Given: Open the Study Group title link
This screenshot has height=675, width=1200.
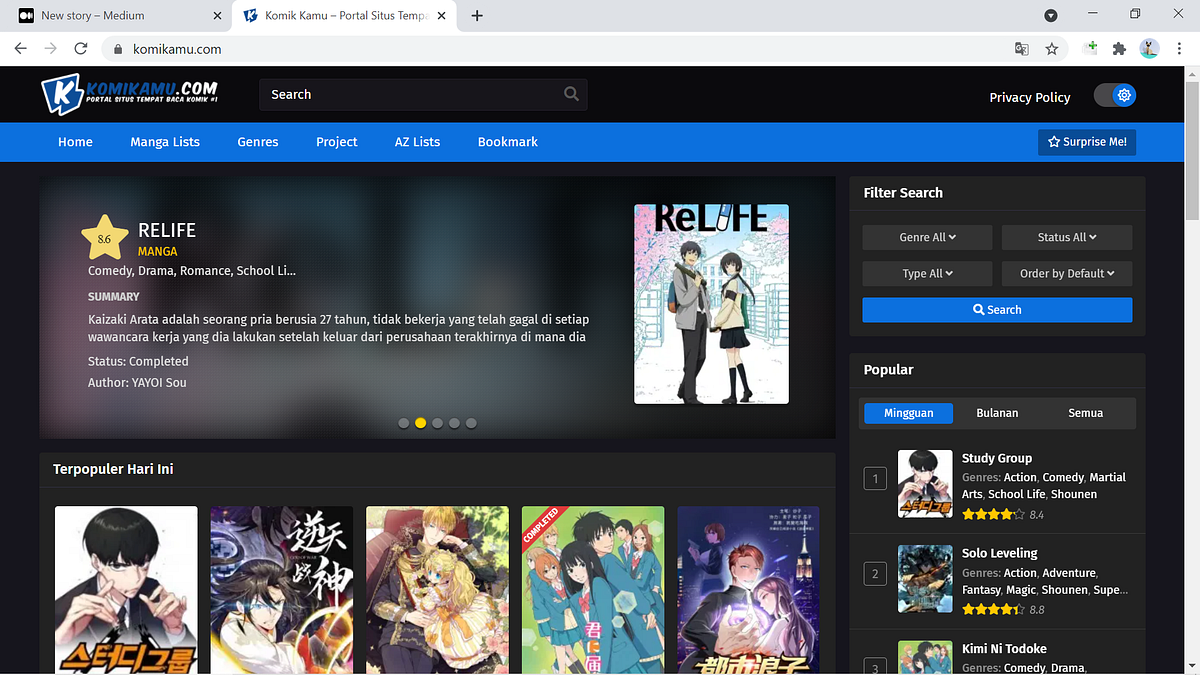Looking at the screenshot, I should tap(997, 458).
